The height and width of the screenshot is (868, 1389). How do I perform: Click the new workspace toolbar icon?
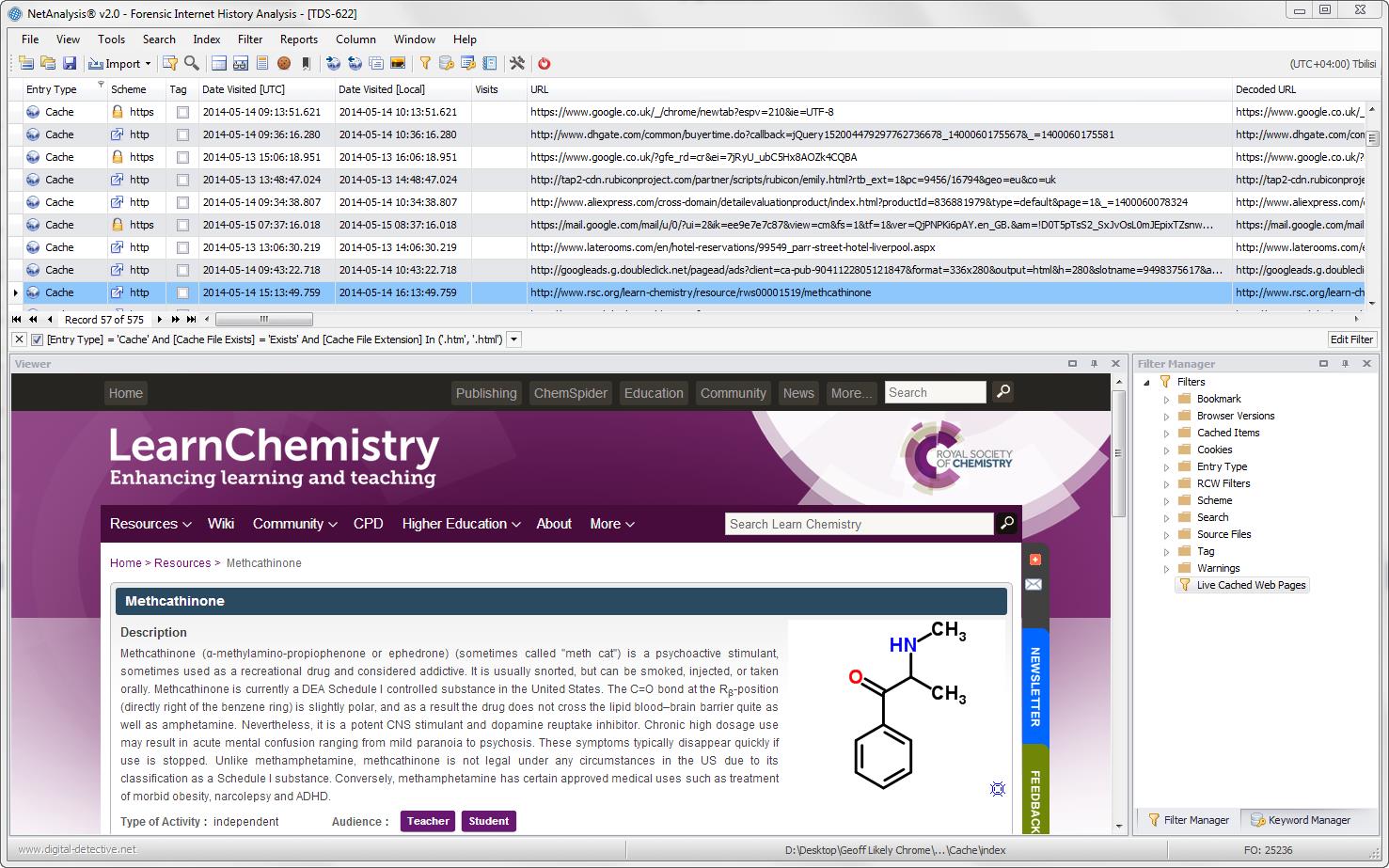[x=26, y=63]
